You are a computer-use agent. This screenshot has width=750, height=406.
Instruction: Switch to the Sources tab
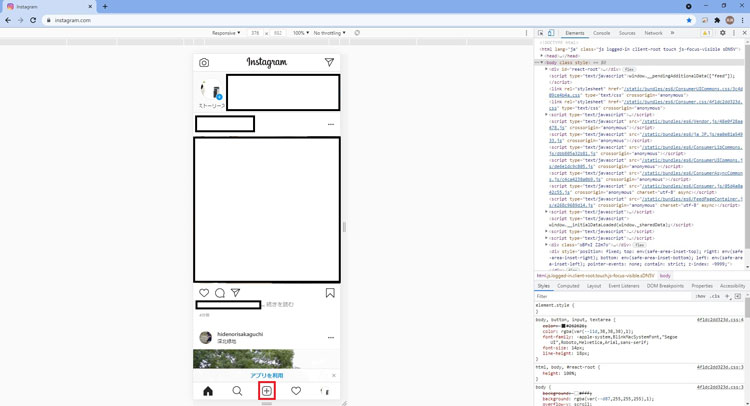coord(627,33)
